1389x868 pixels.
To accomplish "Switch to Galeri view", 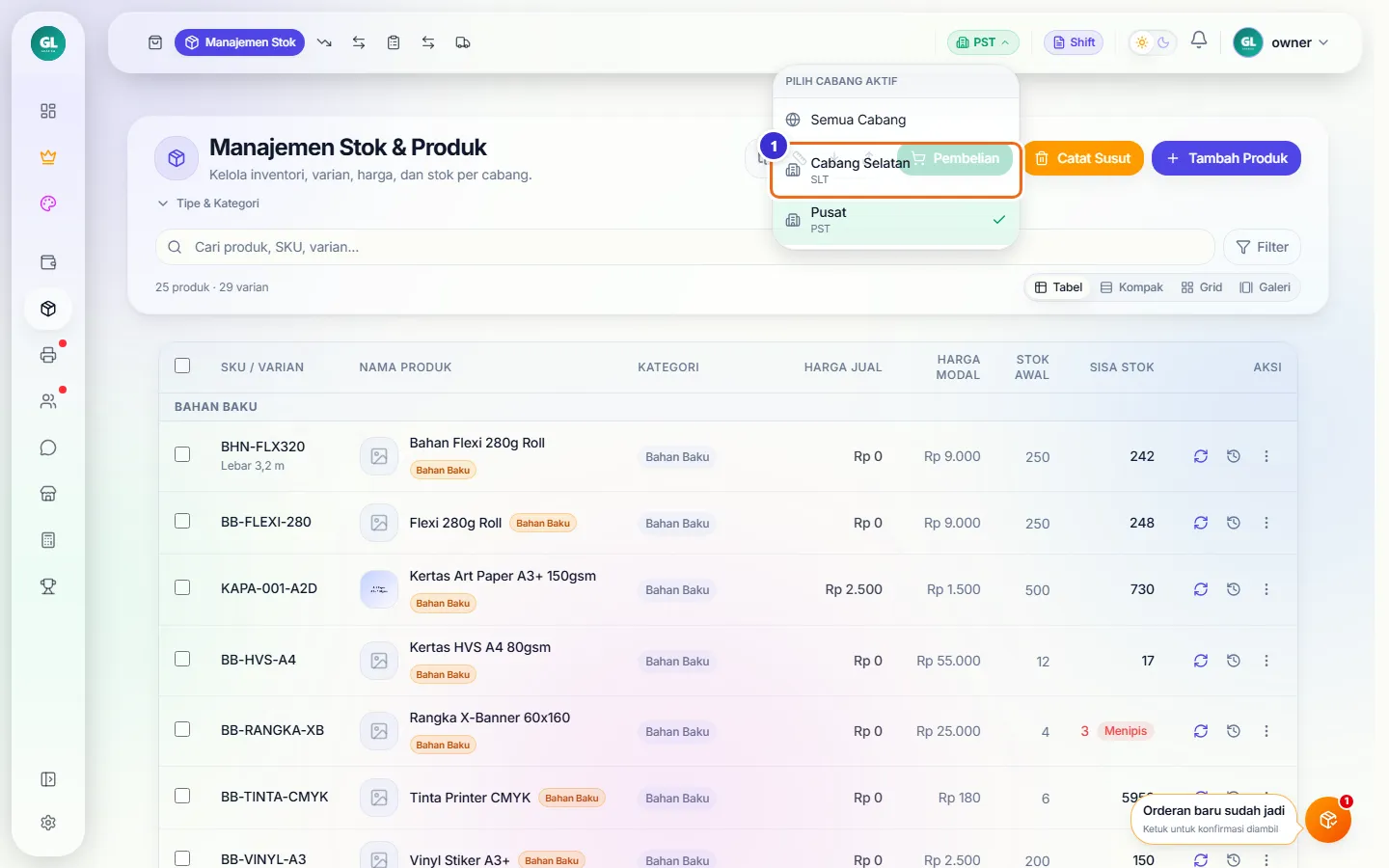I will 1265,287.
